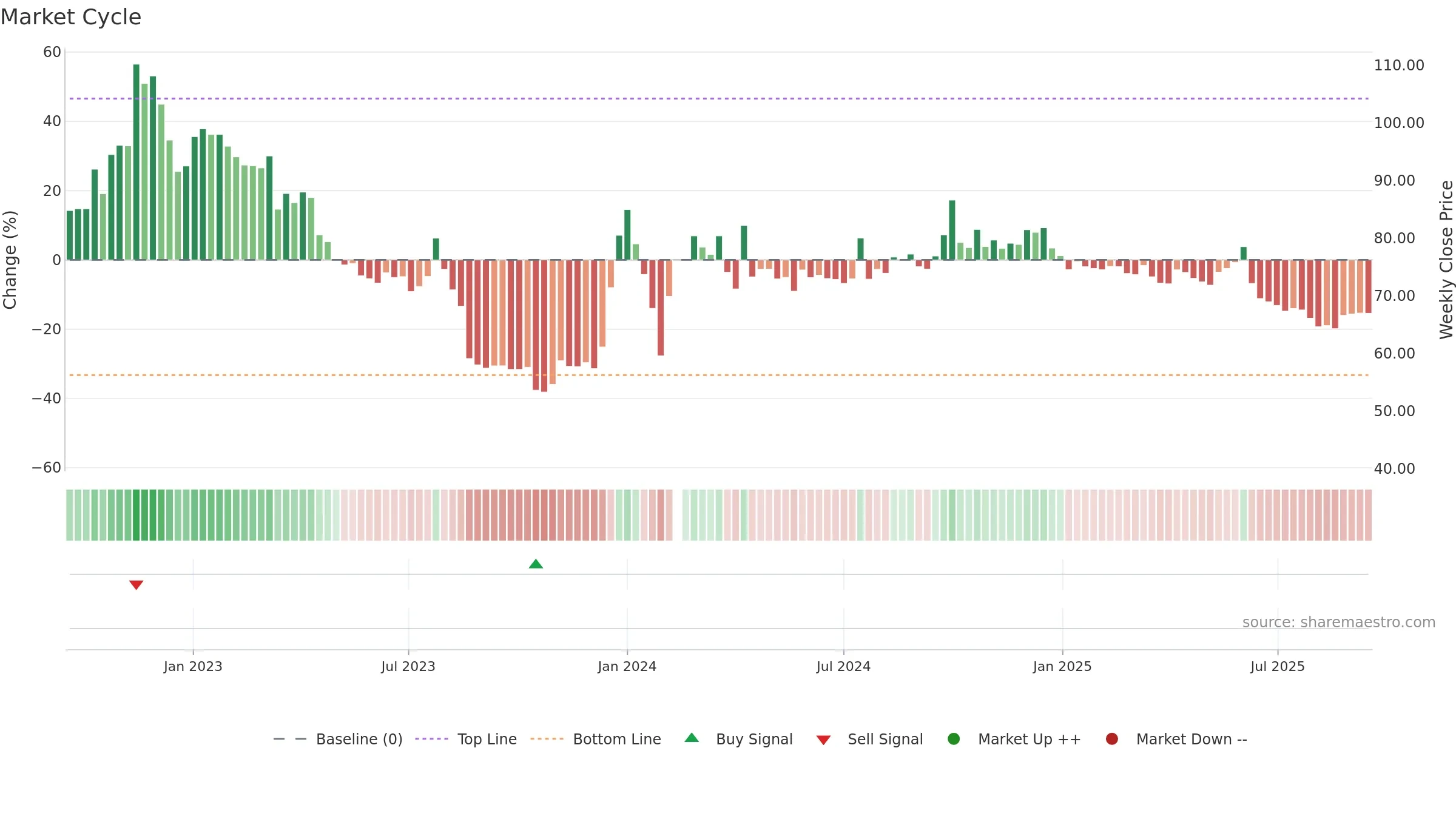Click the 60 percent axis label
This screenshot has width=1456, height=819.
(52, 52)
